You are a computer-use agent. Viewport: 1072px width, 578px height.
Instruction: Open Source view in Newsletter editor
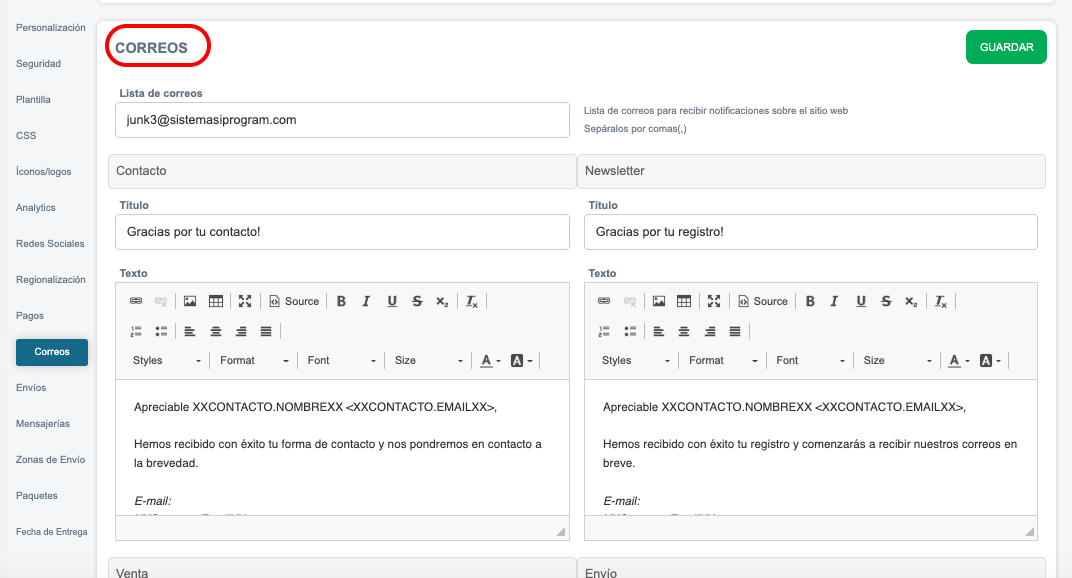point(763,301)
